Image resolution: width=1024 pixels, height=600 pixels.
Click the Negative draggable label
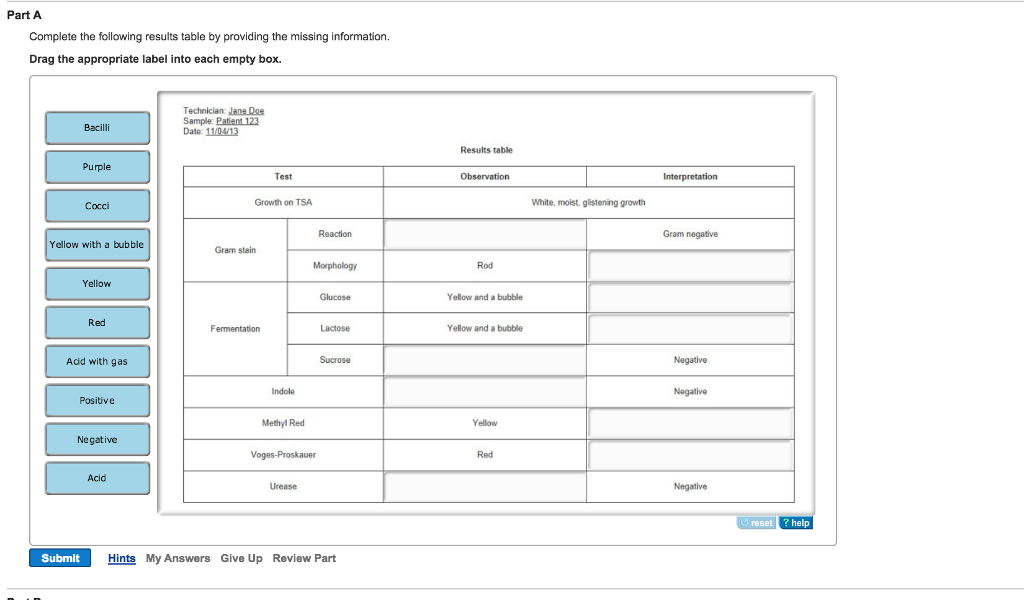97,440
